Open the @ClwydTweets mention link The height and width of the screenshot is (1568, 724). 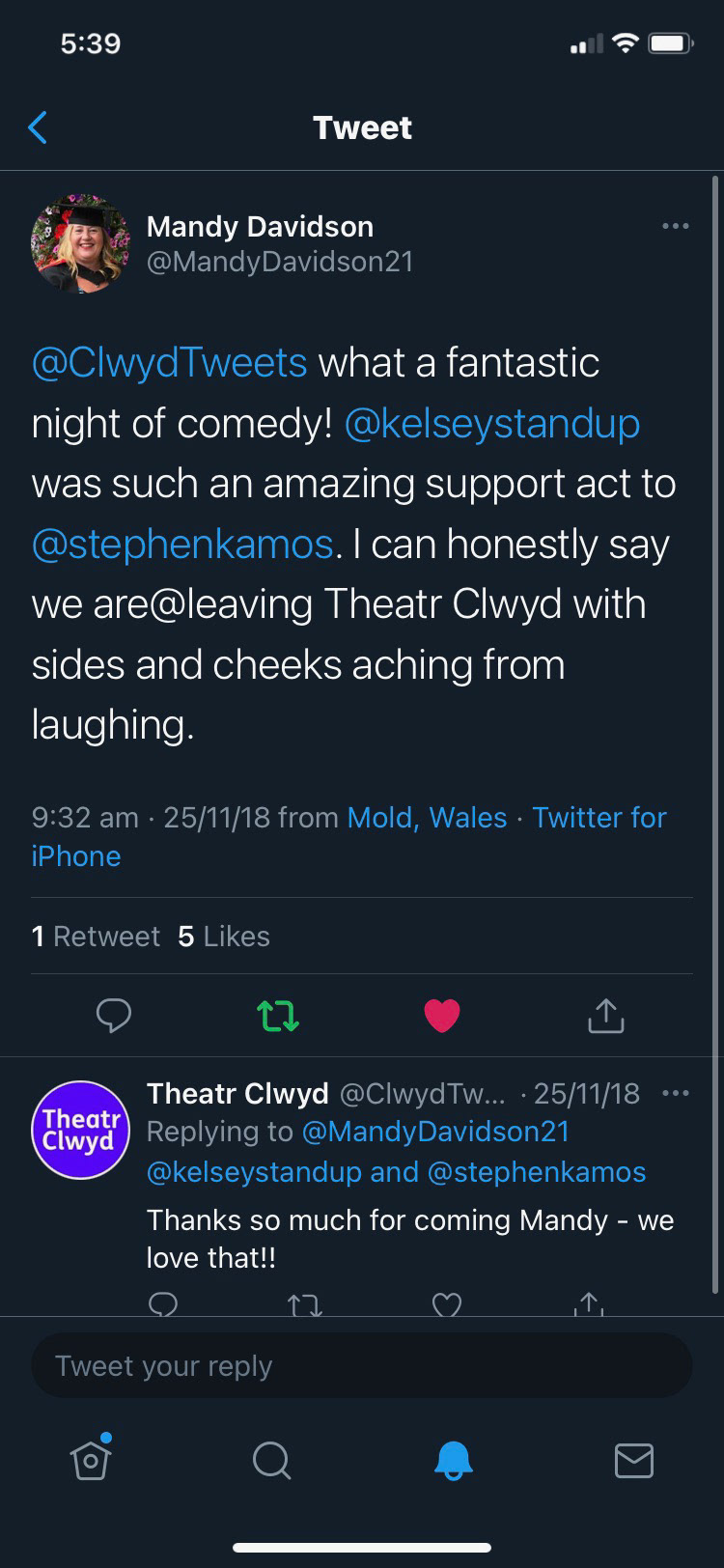(x=170, y=363)
